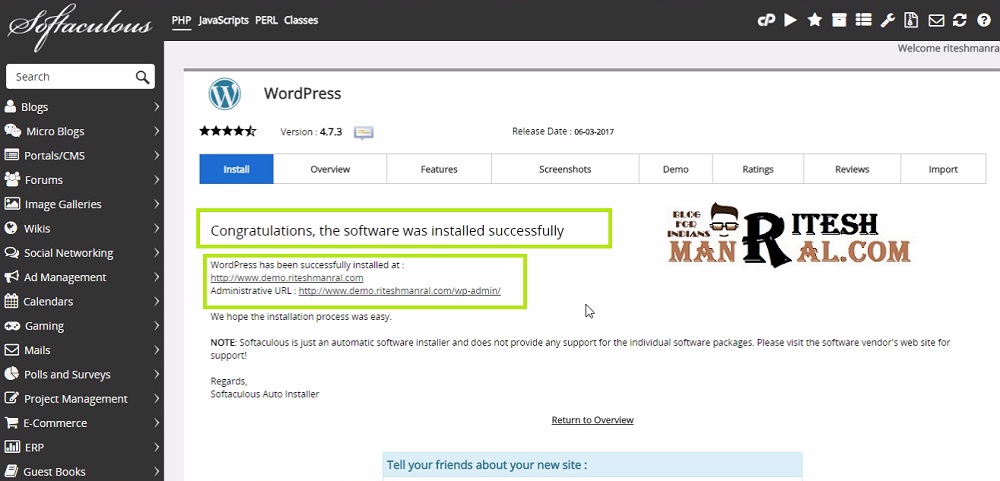Click the changelog note icon beside version
The image size is (1000, 481).
pyautogui.click(x=364, y=133)
